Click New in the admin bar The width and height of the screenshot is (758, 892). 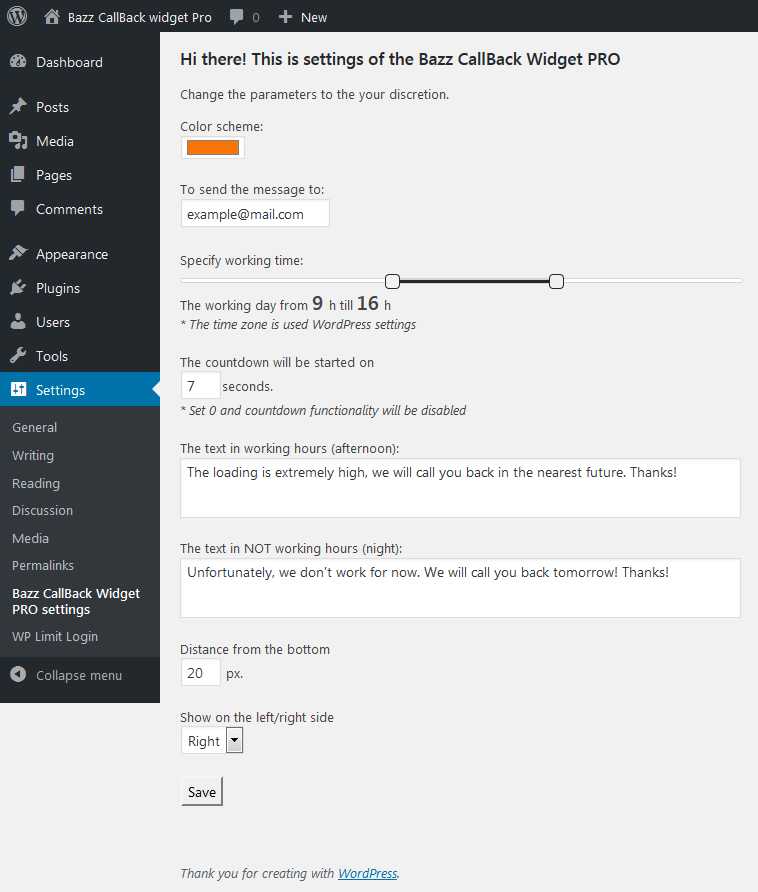(314, 18)
